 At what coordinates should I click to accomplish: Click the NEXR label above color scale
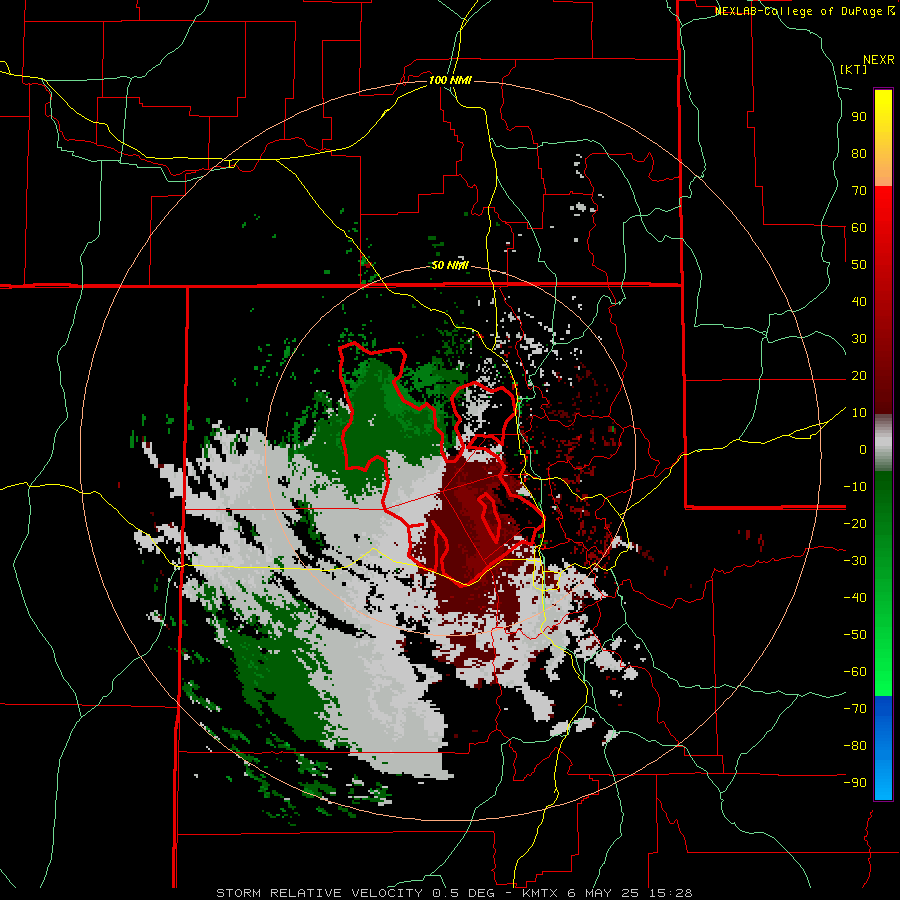click(x=878, y=60)
